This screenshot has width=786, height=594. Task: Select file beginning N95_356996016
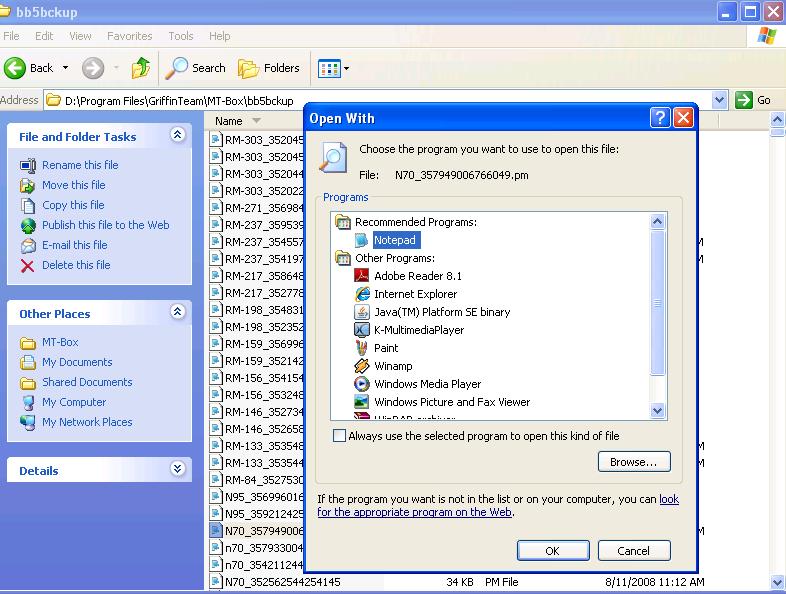(x=264, y=497)
